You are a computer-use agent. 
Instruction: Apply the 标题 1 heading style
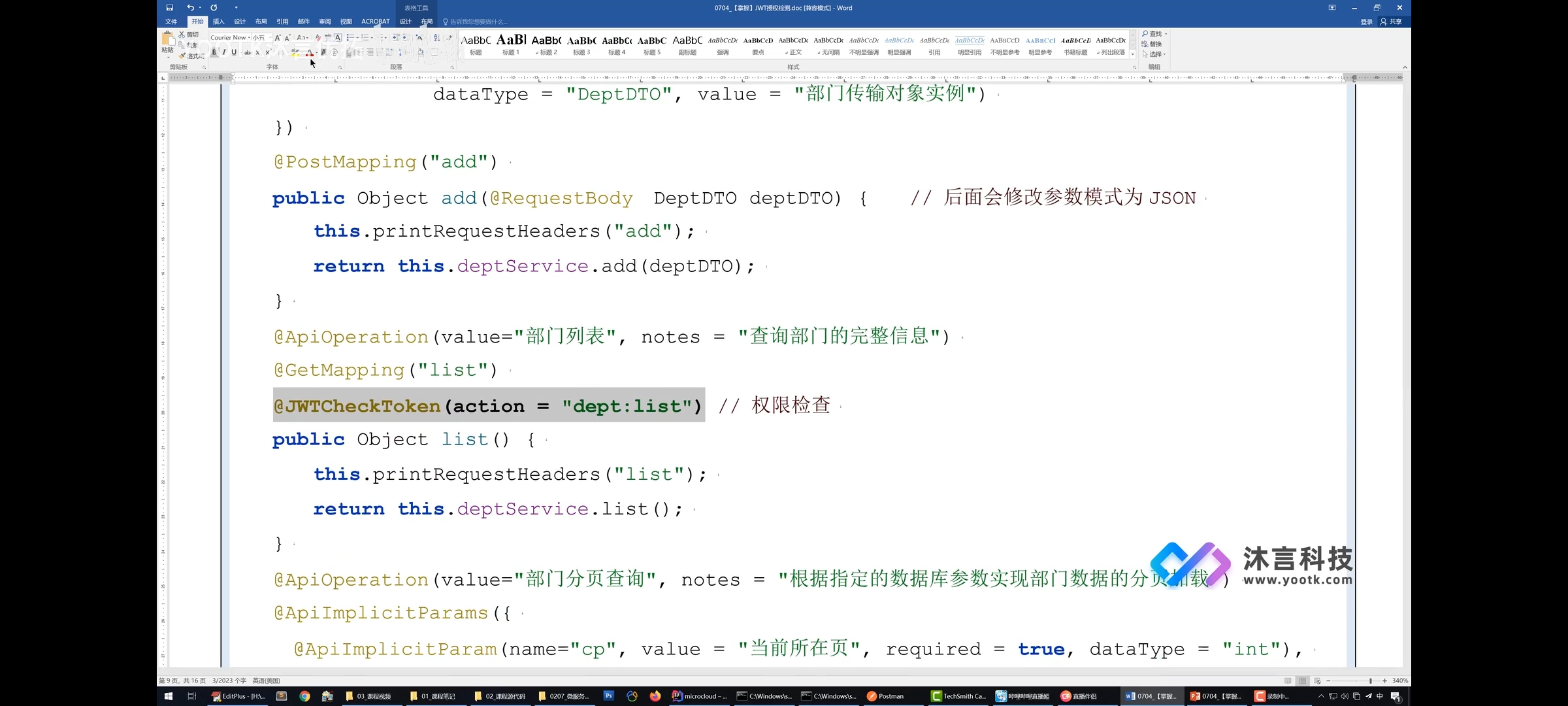(511, 45)
